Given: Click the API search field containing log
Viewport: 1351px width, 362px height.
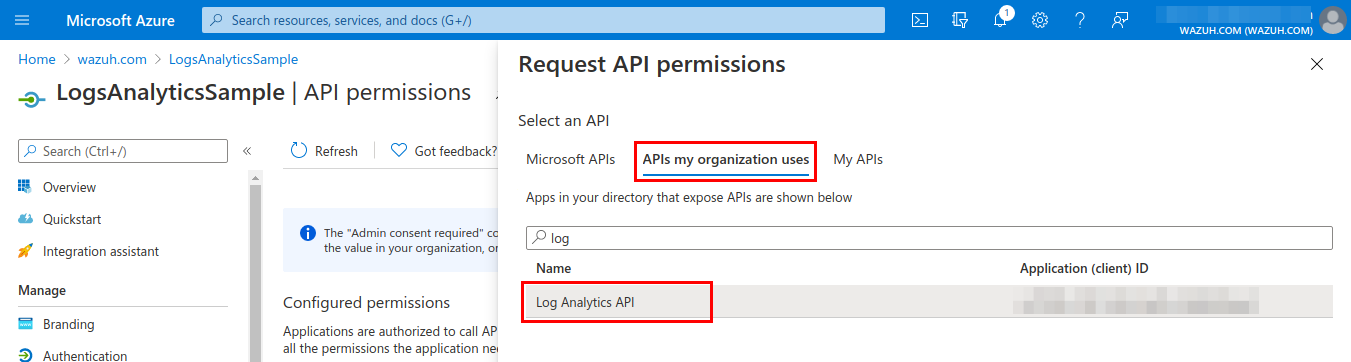Looking at the screenshot, I should [929, 238].
